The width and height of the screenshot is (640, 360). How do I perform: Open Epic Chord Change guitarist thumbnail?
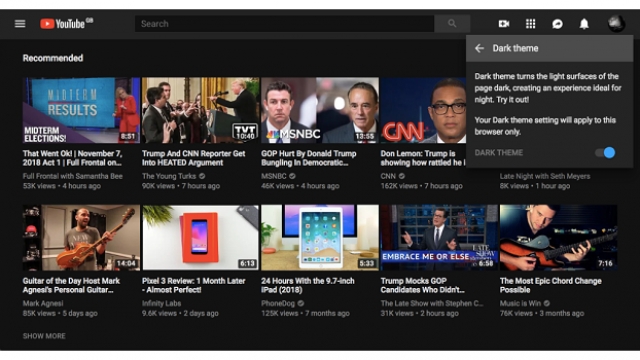click(558, 238)
